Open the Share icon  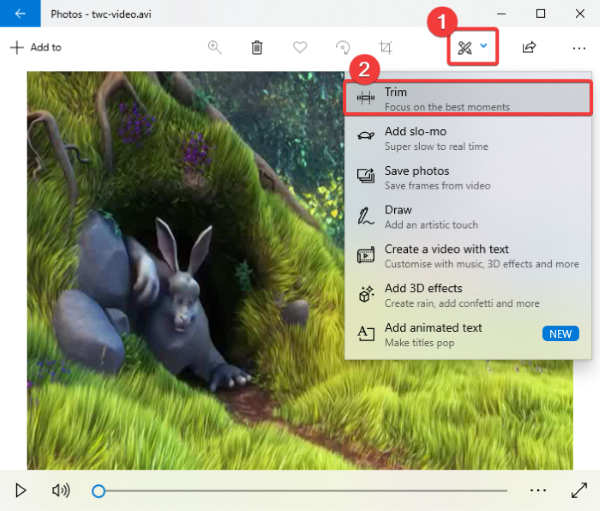point(529,47)
